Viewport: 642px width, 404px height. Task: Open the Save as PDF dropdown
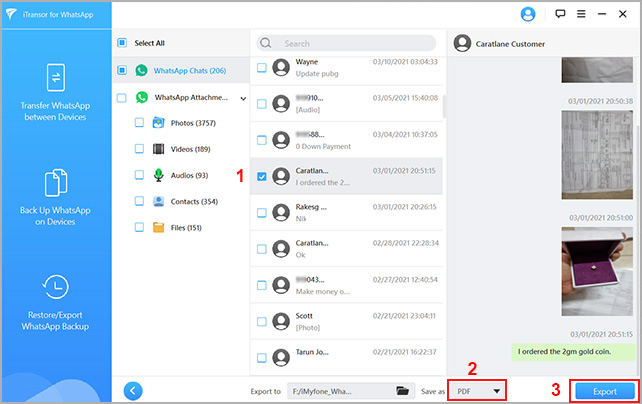click(476, 391)
